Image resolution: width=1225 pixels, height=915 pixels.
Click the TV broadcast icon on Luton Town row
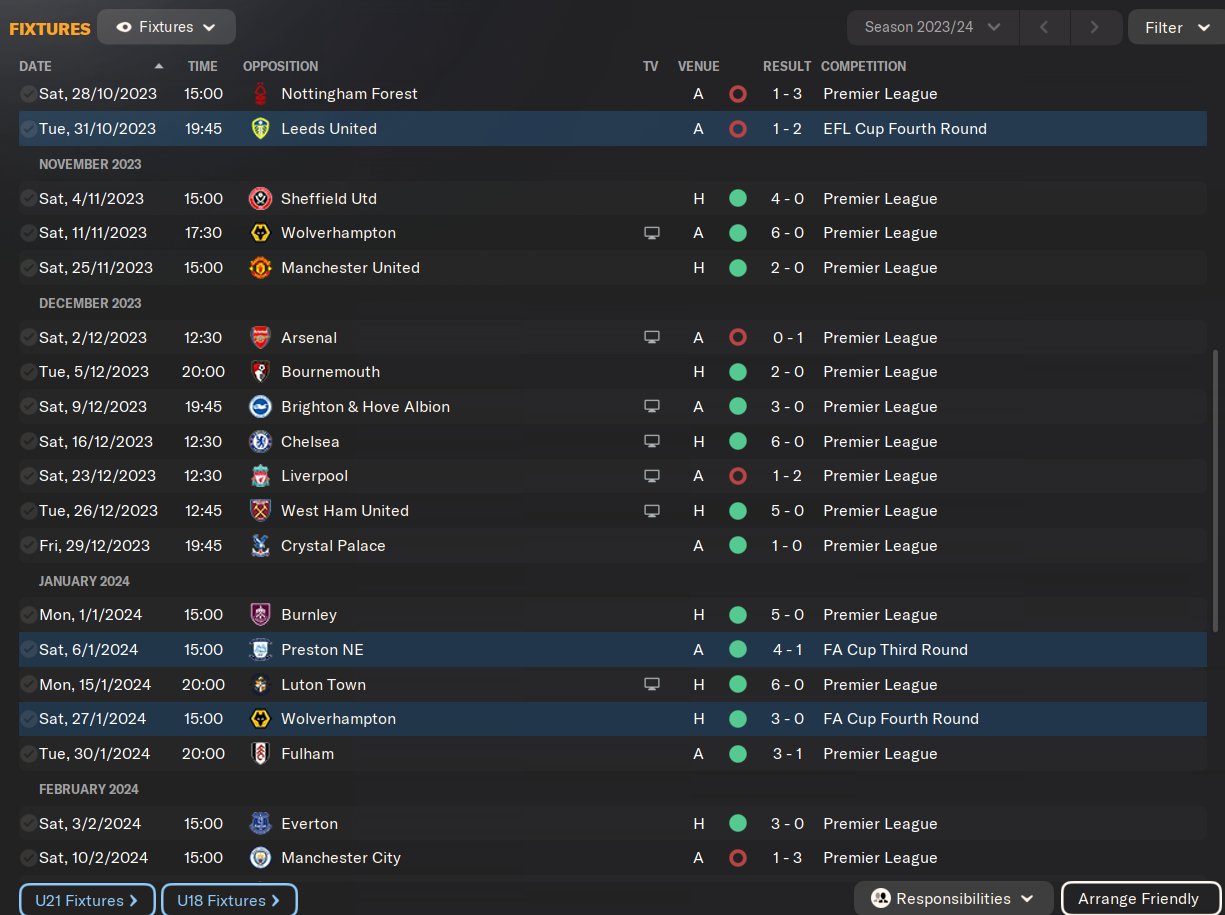pos(652,685)
